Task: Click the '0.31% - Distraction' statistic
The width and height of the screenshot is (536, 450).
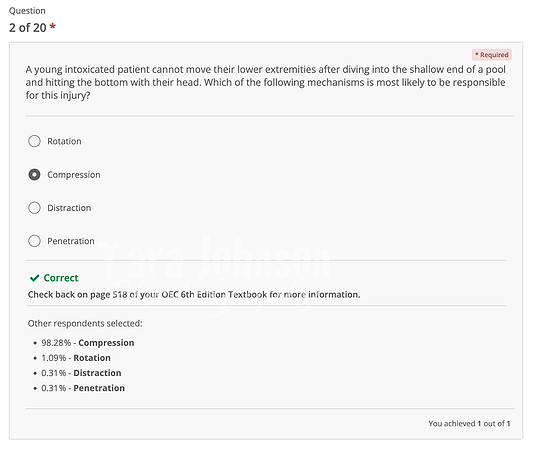Action: point(81,373)
